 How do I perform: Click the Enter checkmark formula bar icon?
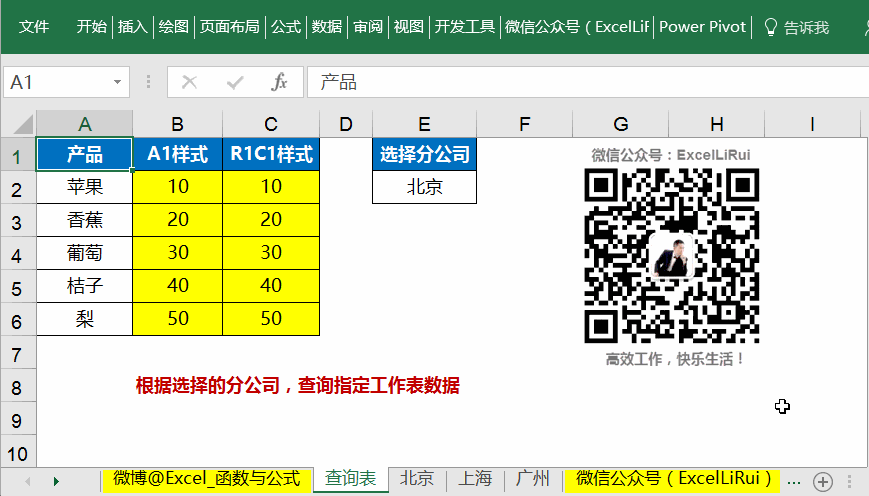point(235,83)
